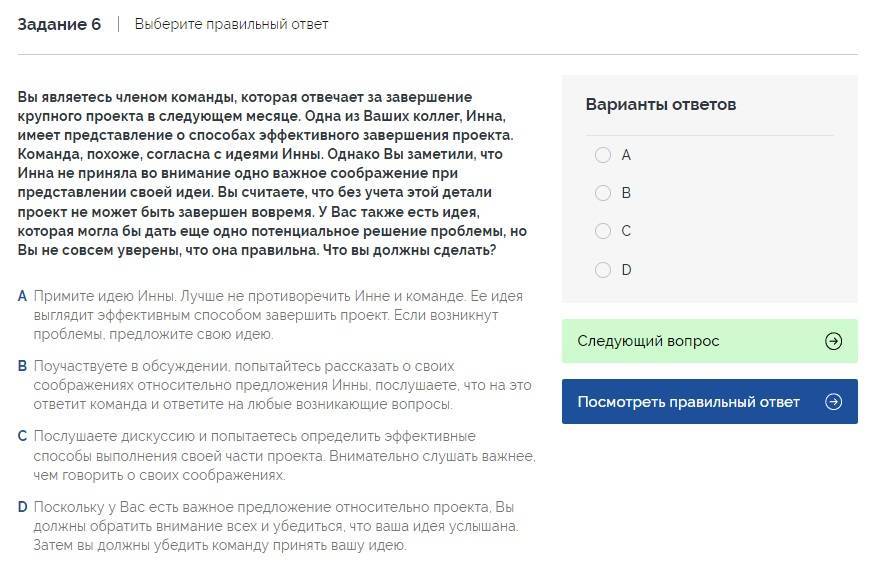Image resolution: width=874 pixels, height=577 pixels.
Task: Click the 'Следующий вопрос' button label
Action: pos(648,341)
